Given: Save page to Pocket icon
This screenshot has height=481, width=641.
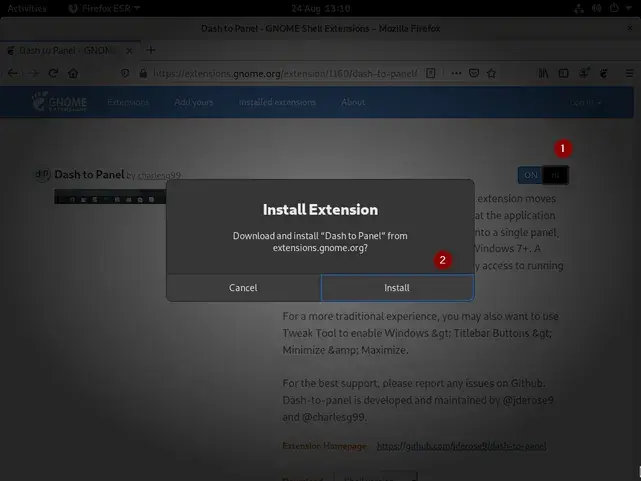Looking at the screenshot, I should (474, 73).
